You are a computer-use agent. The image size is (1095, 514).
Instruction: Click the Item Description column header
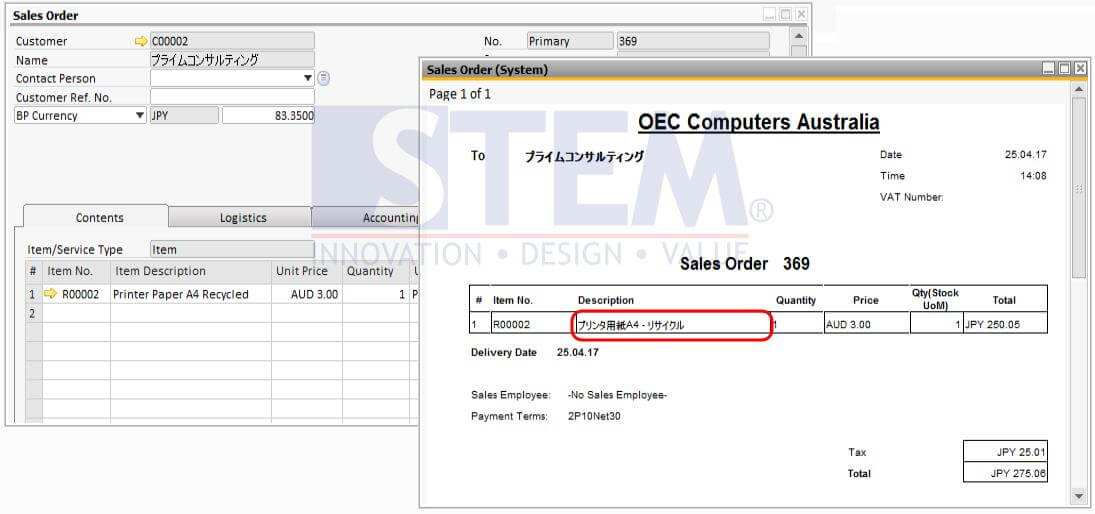(x=191, y=271)
